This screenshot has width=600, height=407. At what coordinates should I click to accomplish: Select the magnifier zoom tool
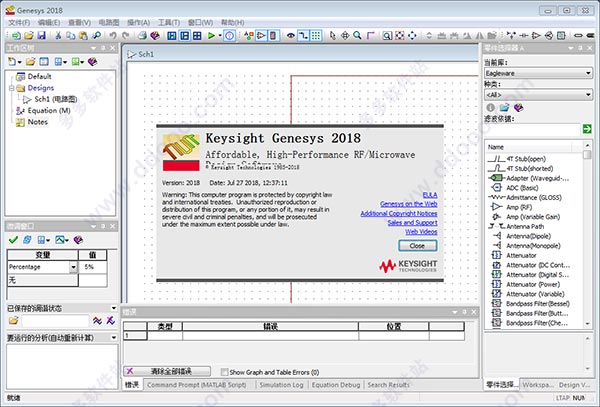coord(357,36)
